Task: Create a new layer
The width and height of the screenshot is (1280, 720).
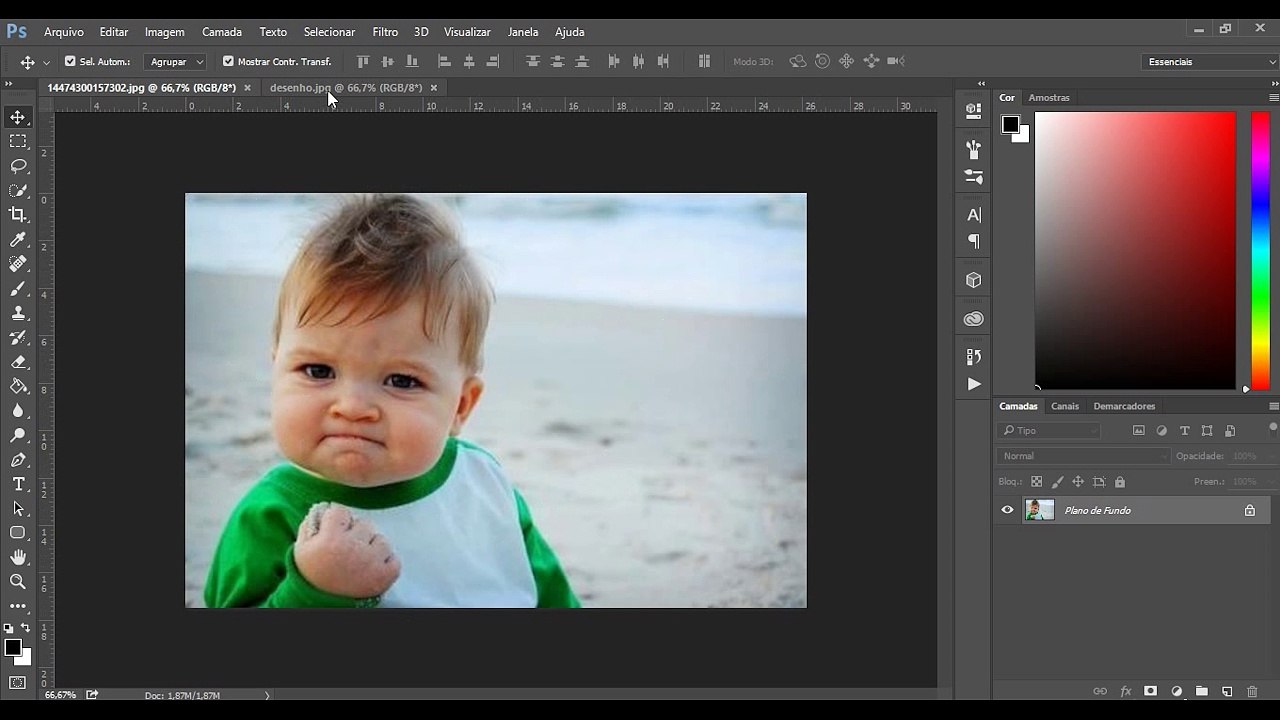Action: 1227,691
